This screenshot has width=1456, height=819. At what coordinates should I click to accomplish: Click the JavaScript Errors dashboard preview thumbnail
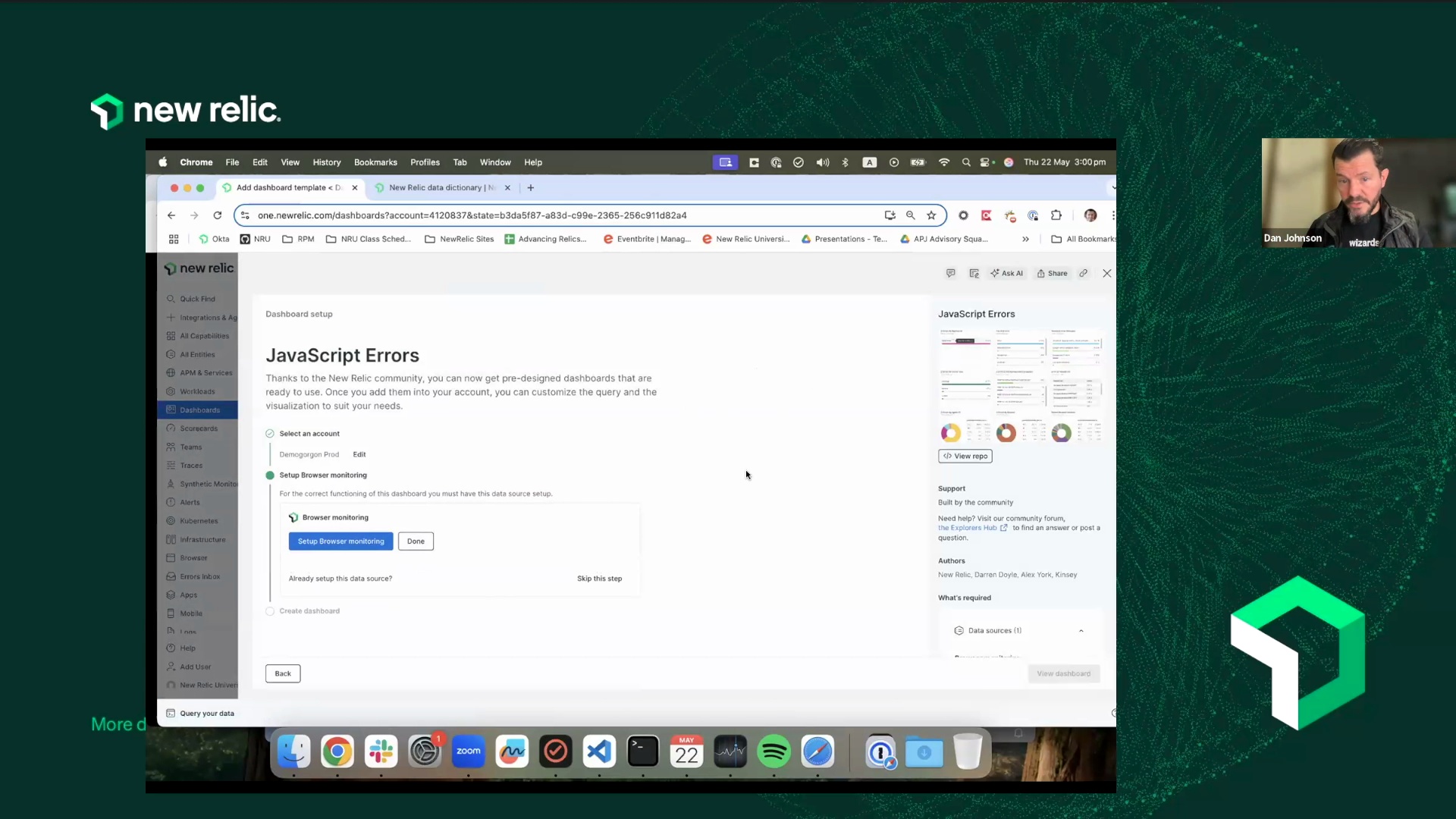[x=1020, y=386]
